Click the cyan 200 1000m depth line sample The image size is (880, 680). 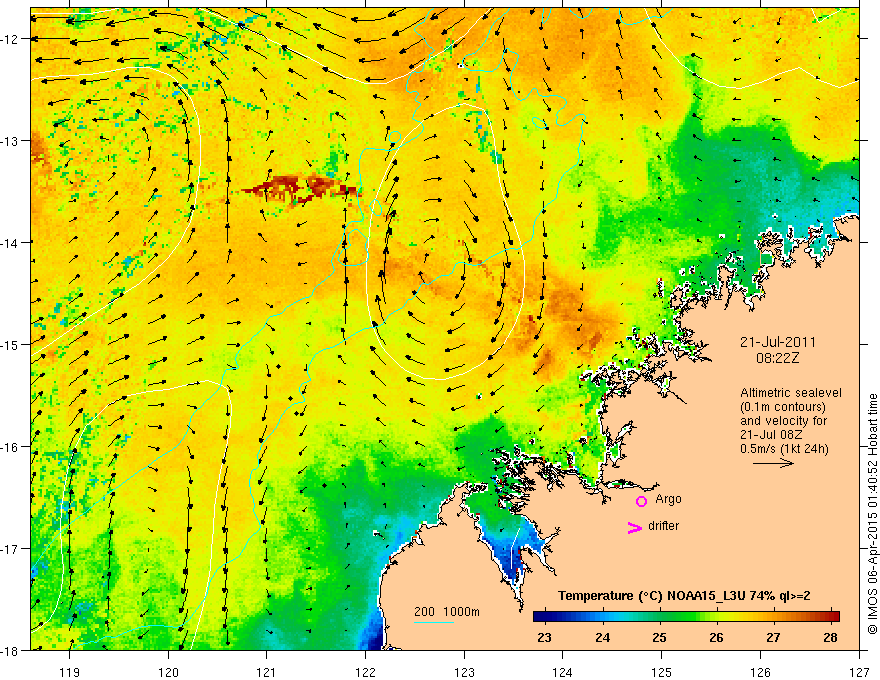[x=434, y=622]
